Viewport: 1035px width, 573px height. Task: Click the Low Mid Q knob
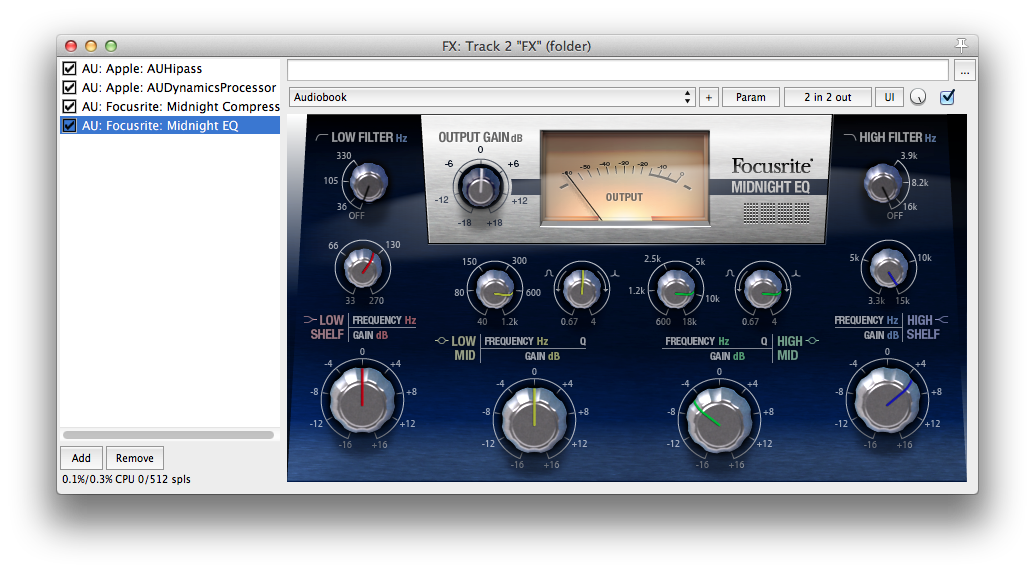(x=577, y=289)
